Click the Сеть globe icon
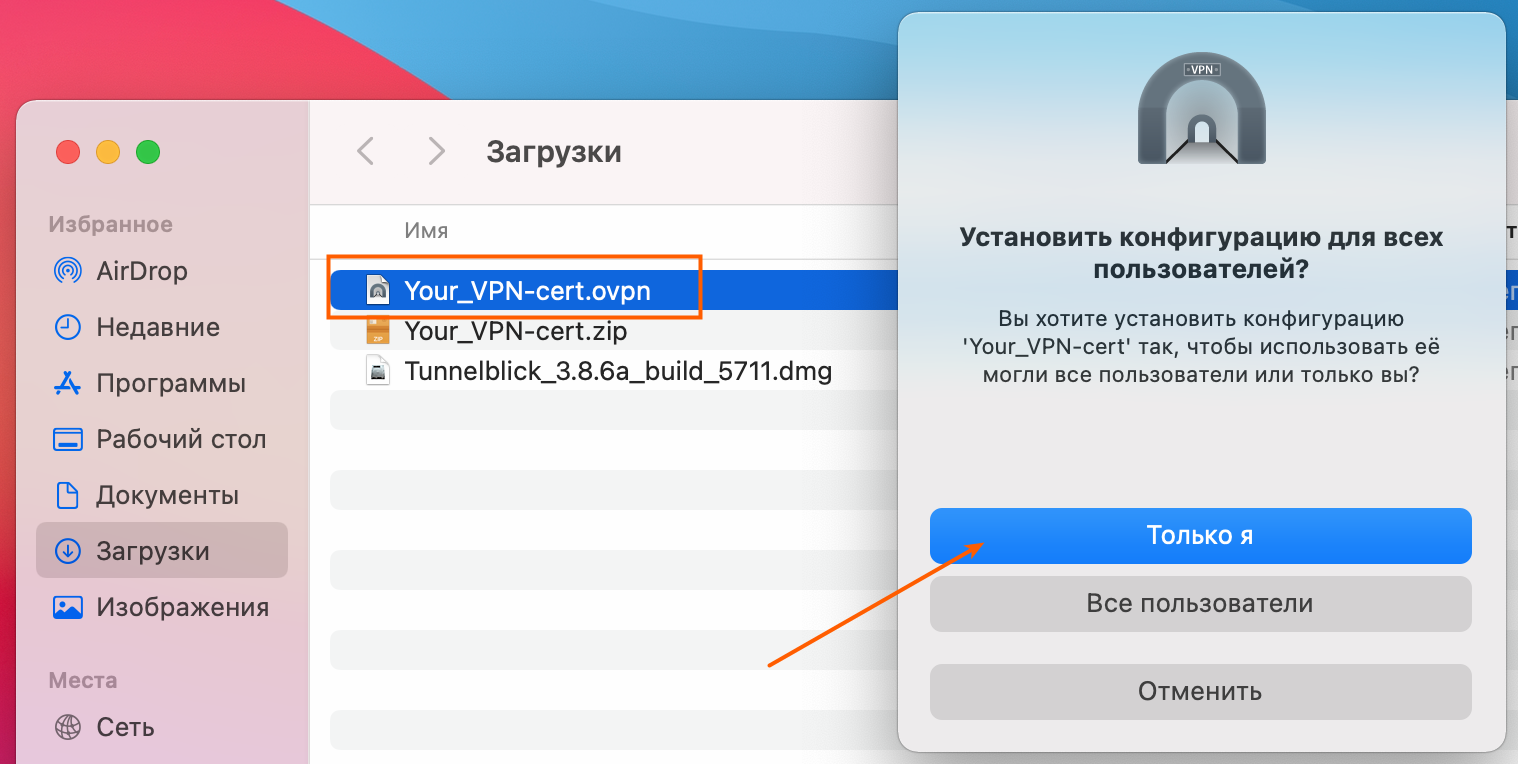This screenshot has height=764, width=1518. (67, 726)
